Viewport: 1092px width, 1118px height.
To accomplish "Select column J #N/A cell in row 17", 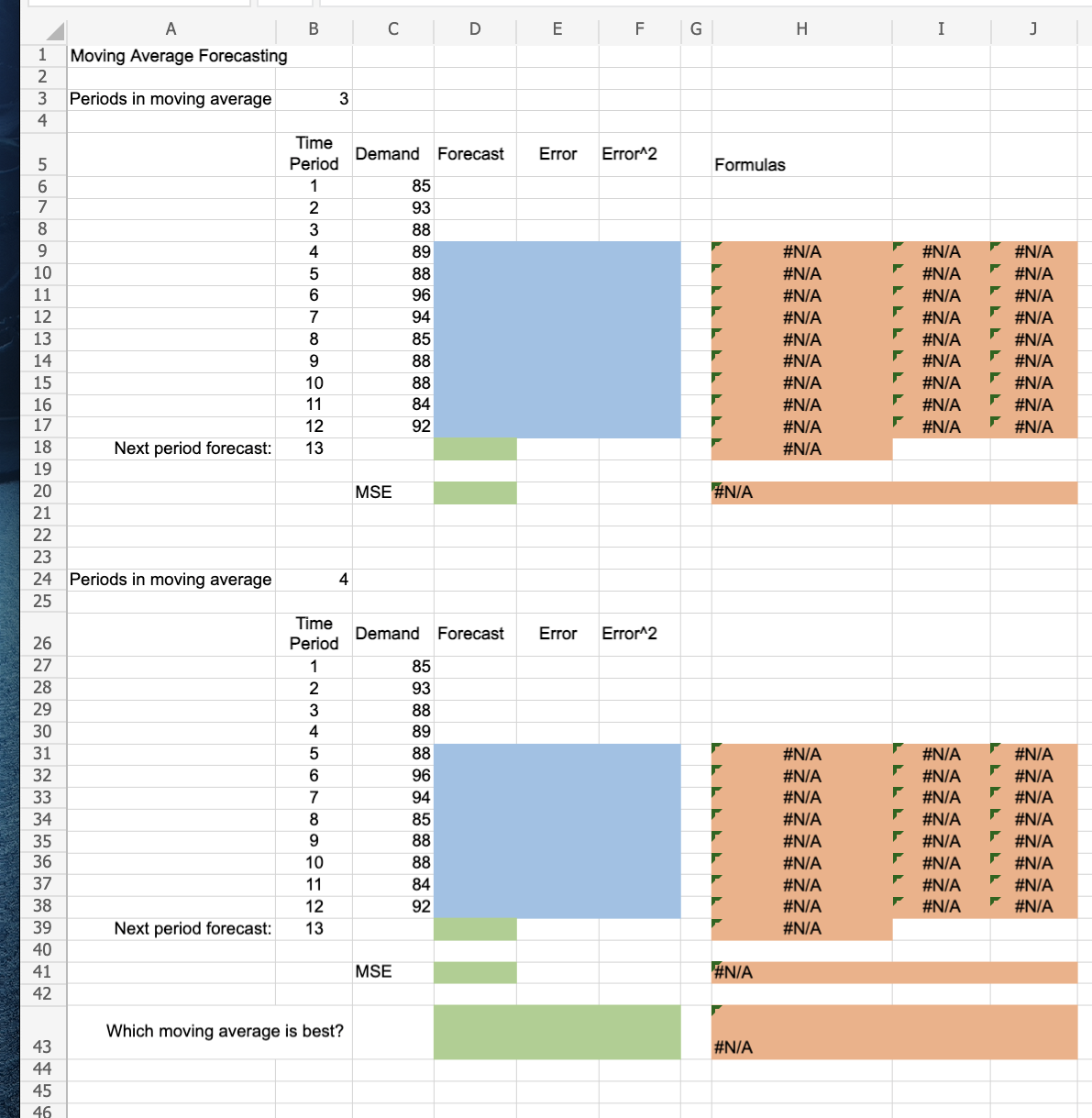I will pyautogui.click(x=1034, y=426).
